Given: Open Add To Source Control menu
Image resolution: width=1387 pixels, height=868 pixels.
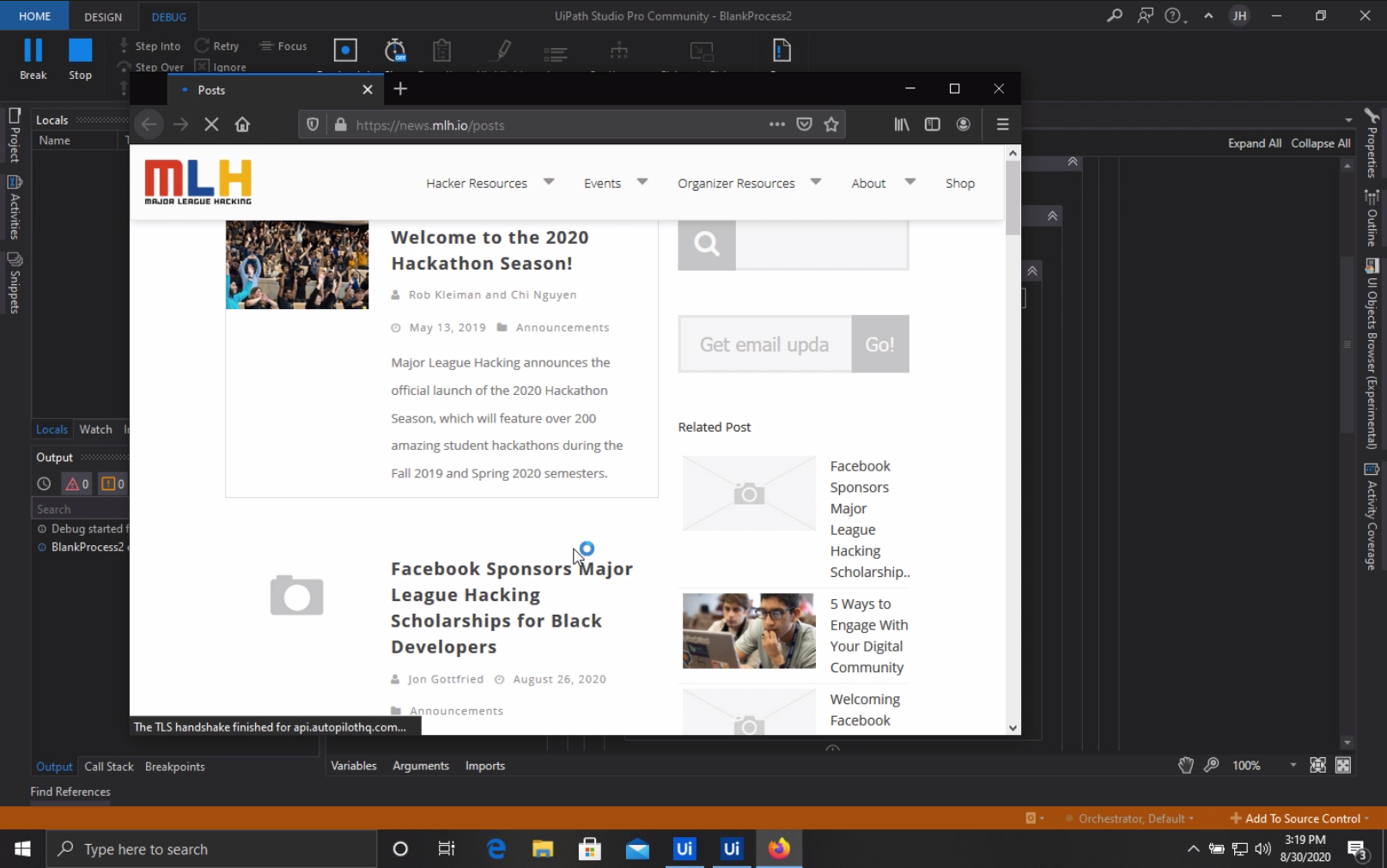Looking at the screenshot, I should click(1299, 818).
